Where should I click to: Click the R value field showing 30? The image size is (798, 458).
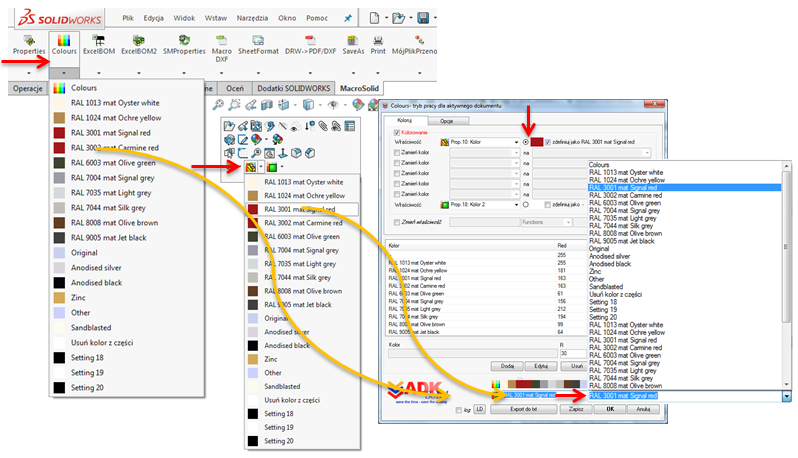[x=573, y=353]
